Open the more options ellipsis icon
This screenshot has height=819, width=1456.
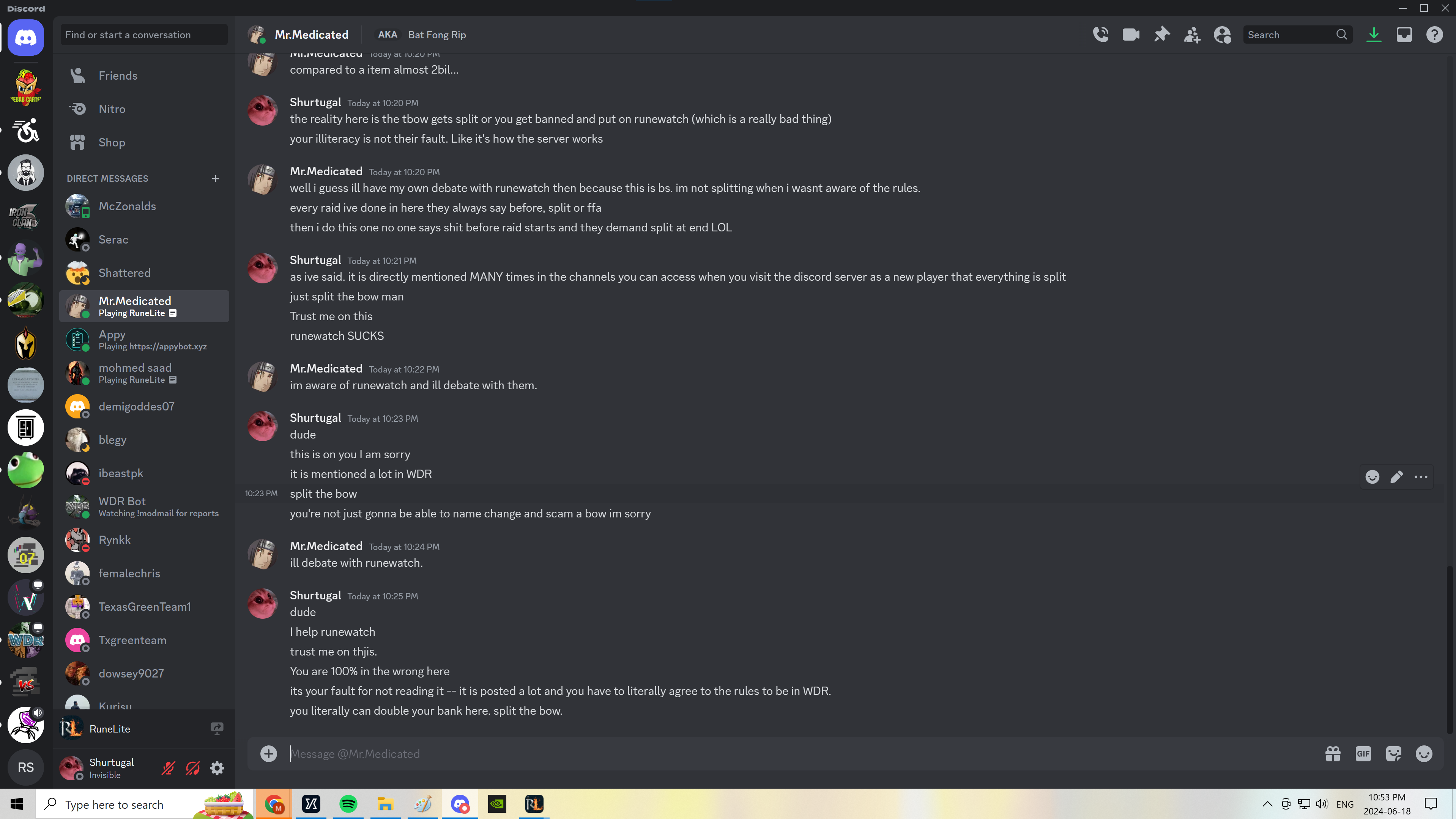[x=1421, y=477]
